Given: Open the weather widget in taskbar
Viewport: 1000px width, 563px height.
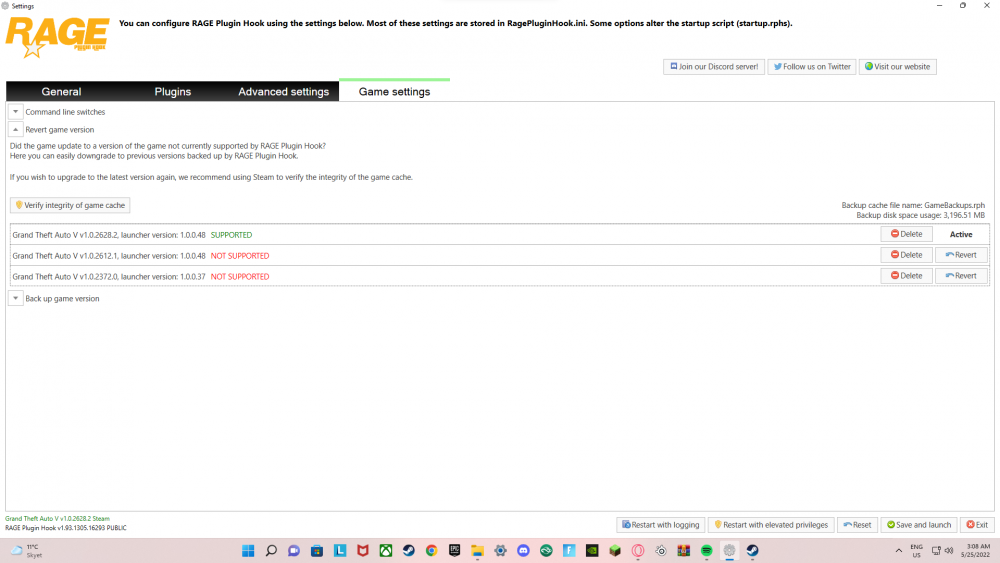Looking at the screenshot, I should point(26,551).
